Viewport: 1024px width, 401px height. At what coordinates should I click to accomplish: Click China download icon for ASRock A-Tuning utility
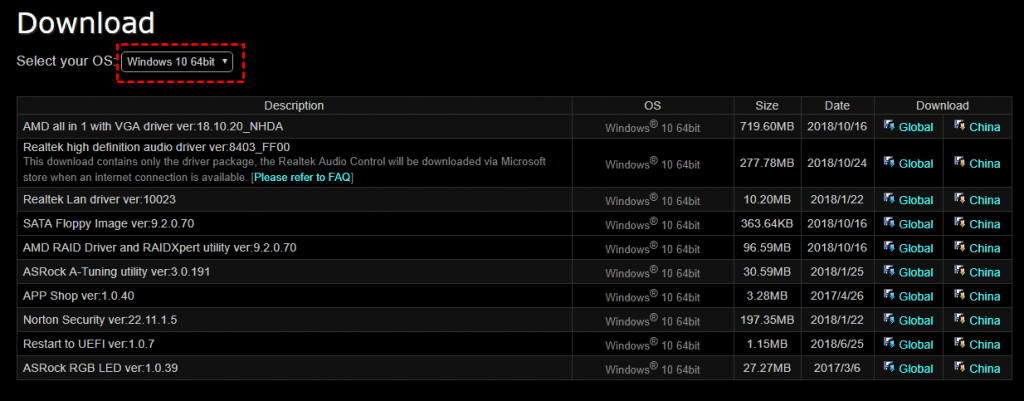tap(959, 270)
